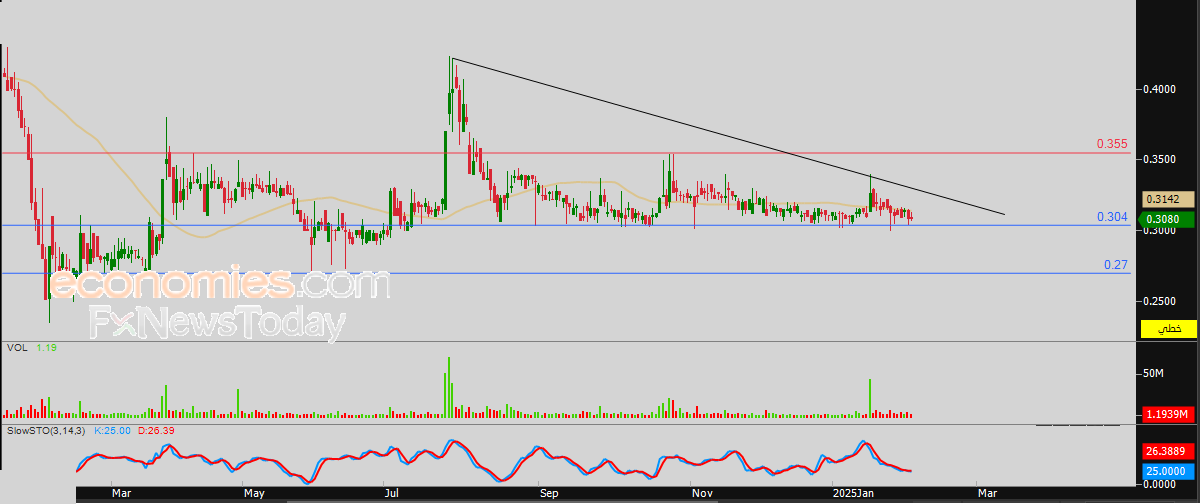
Task: Click the 0.4000 price axis label
Action: point(1161,89)
